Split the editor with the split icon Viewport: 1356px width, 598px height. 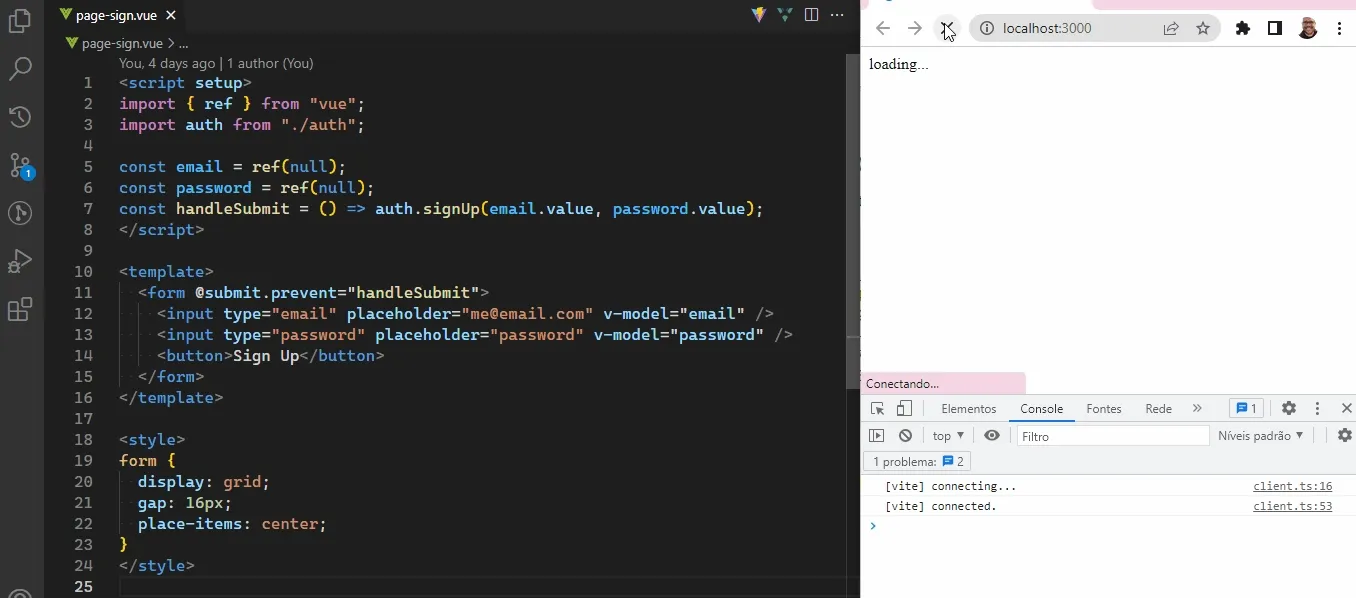pos(810,15)
